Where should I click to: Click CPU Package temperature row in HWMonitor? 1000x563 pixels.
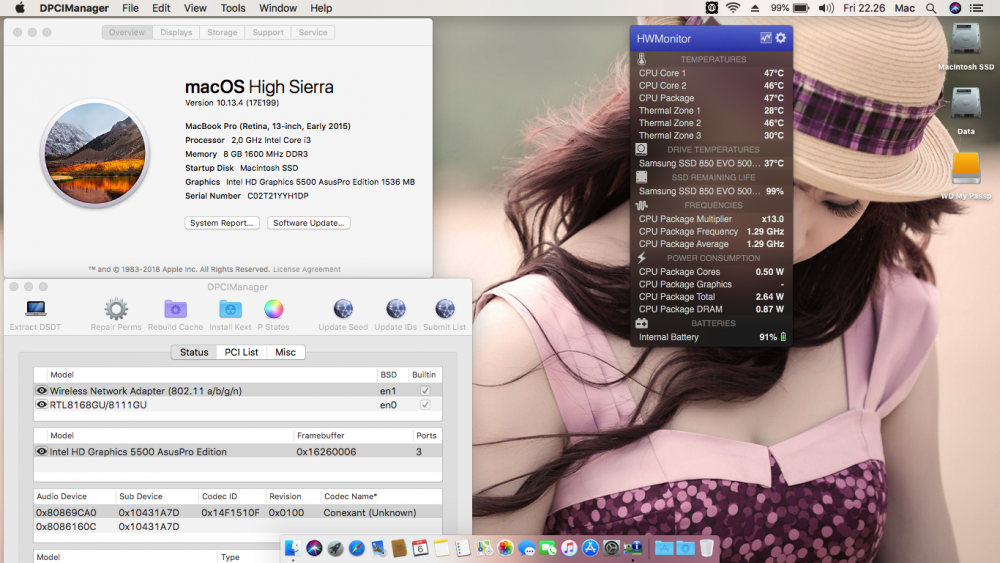point(711,98)
